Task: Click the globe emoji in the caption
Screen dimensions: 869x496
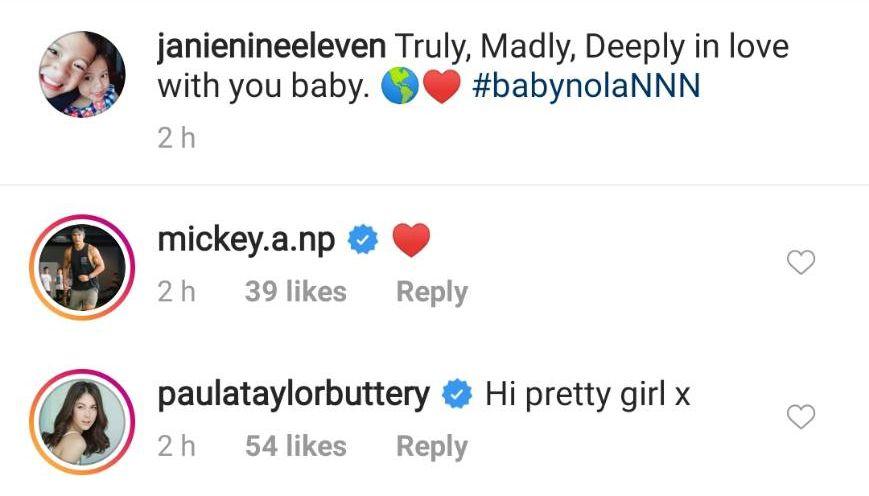Action: pyautogui.click(x=398, y=87)
